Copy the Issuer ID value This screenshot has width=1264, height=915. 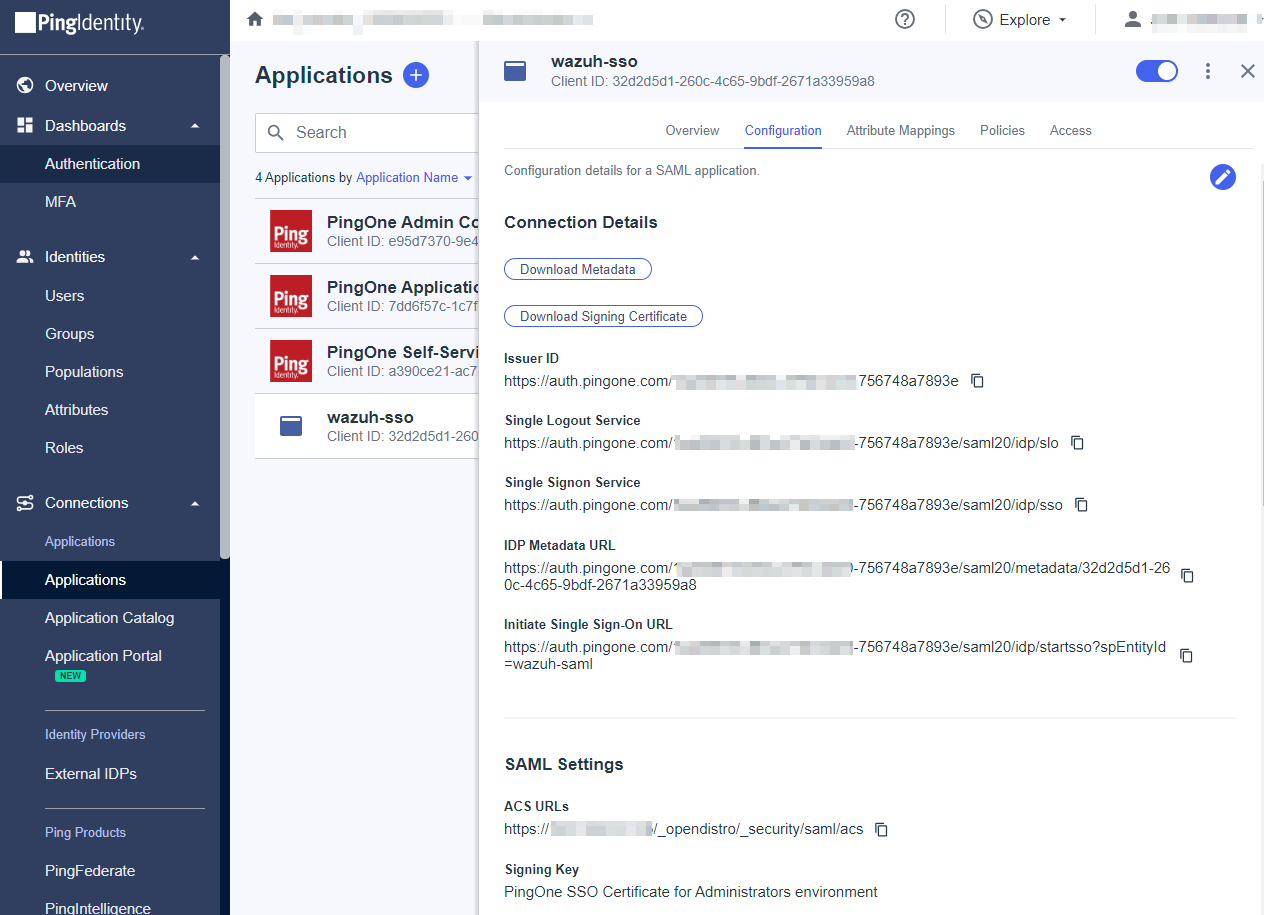pyautogui.click(x=978, y=381)
